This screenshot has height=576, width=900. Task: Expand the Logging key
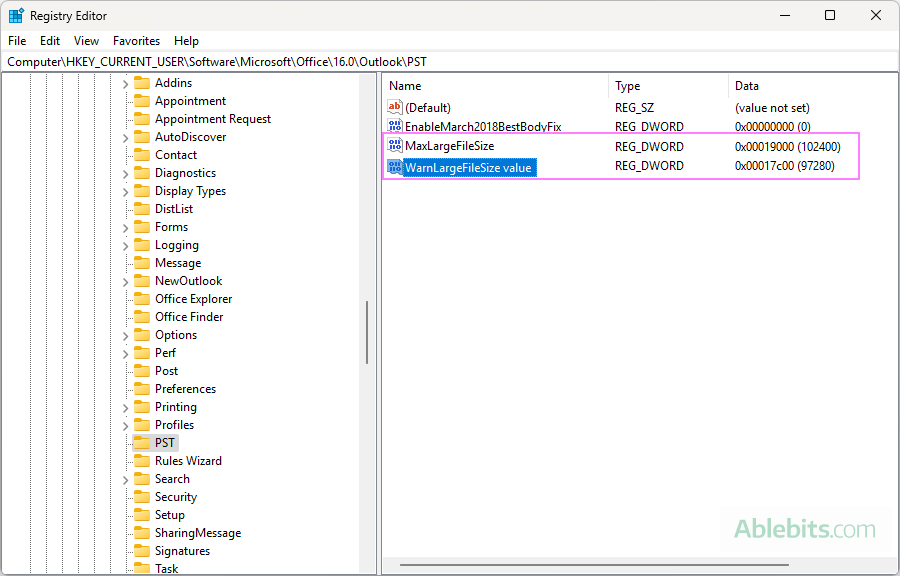126,246
